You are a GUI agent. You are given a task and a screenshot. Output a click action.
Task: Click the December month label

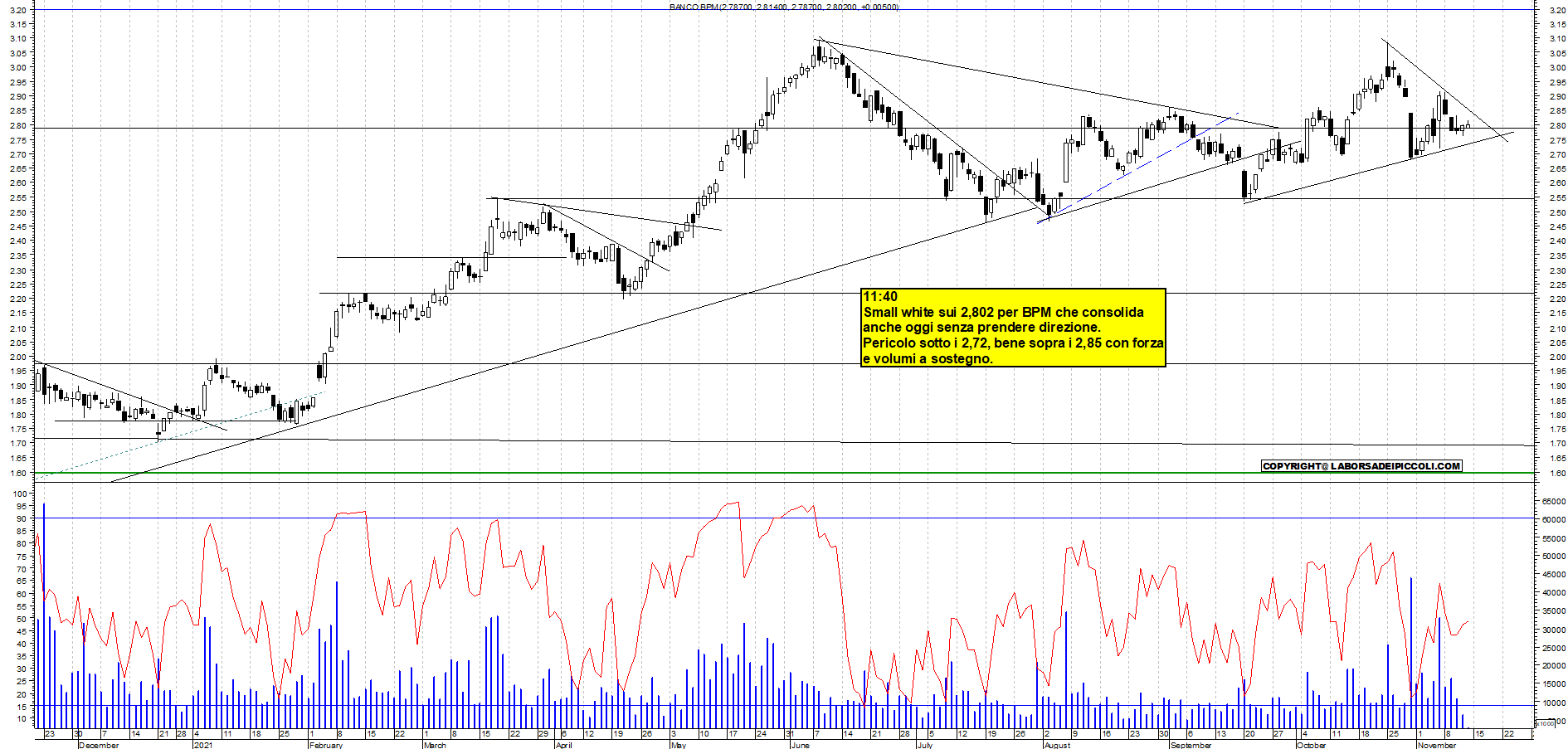click(x=99, y=745)
